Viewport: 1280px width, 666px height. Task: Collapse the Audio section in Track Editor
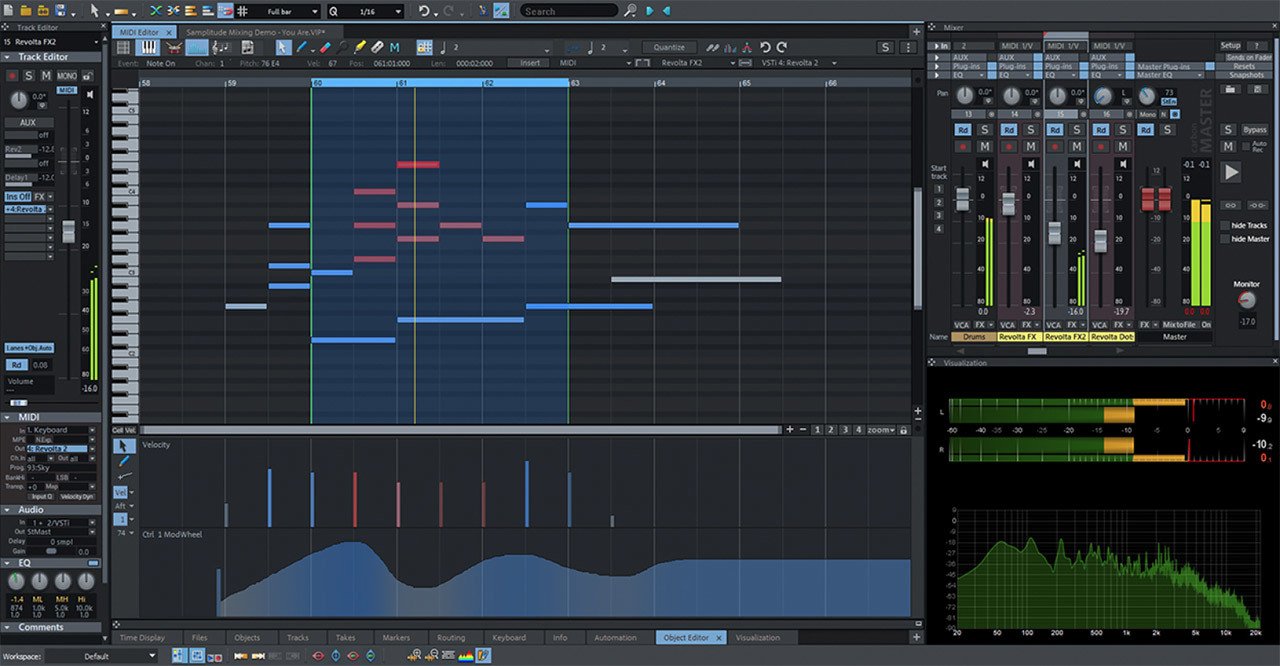(52, 509)
